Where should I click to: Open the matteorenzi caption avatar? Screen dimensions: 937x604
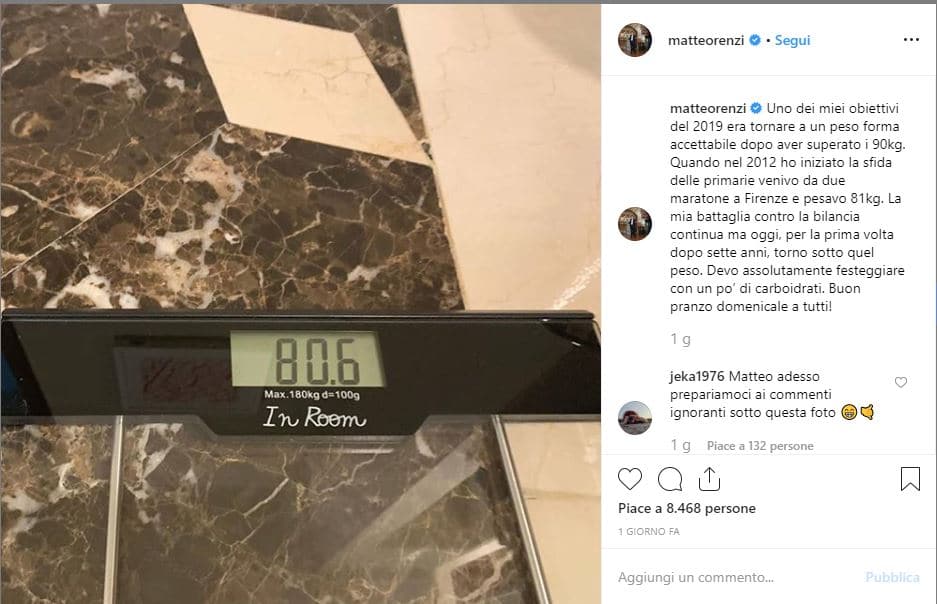635,224
